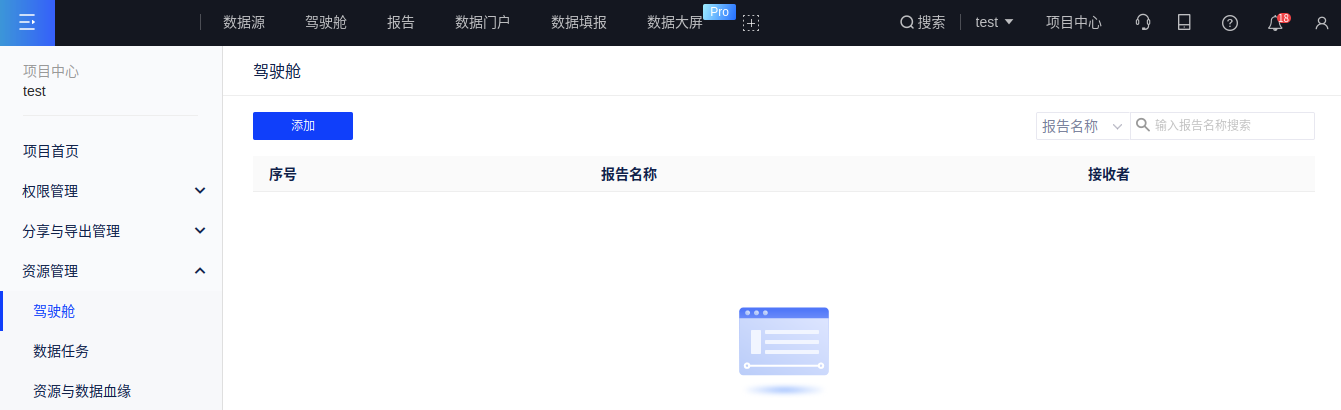Select 数据任务 in the sidebar

click(x=61, y=351)
